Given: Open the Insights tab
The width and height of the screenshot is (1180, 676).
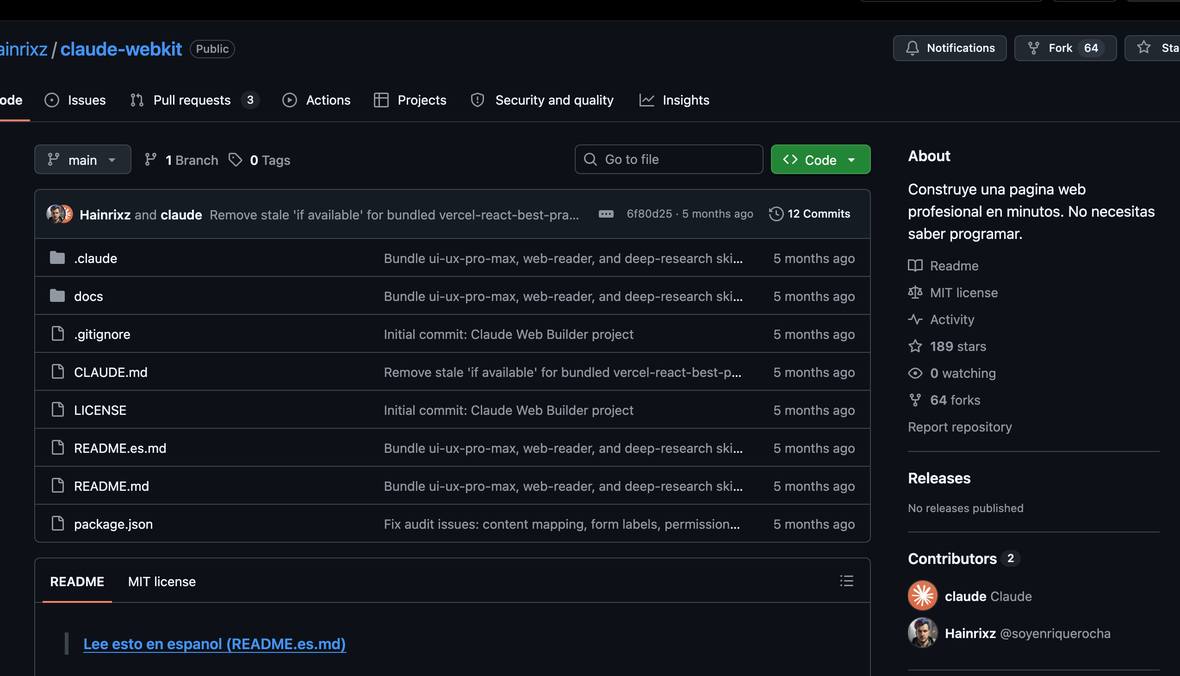Looking at the screenshot, I should [674, 100].
